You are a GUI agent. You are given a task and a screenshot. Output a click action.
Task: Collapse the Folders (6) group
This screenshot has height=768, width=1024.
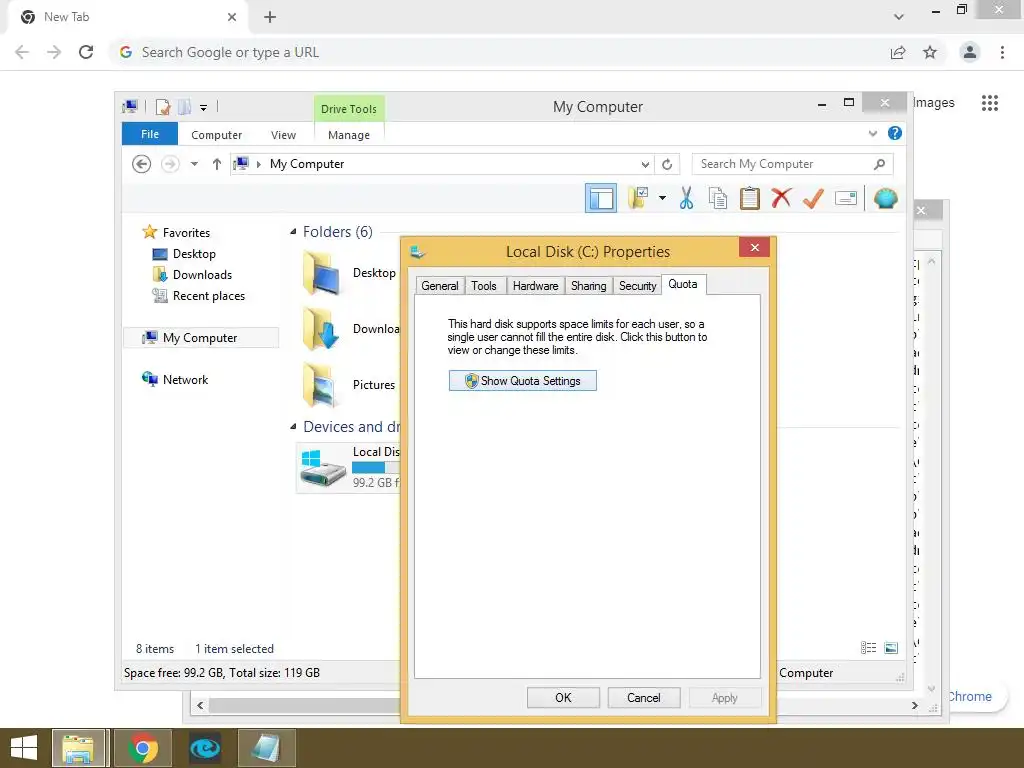[x=293, y=232]
